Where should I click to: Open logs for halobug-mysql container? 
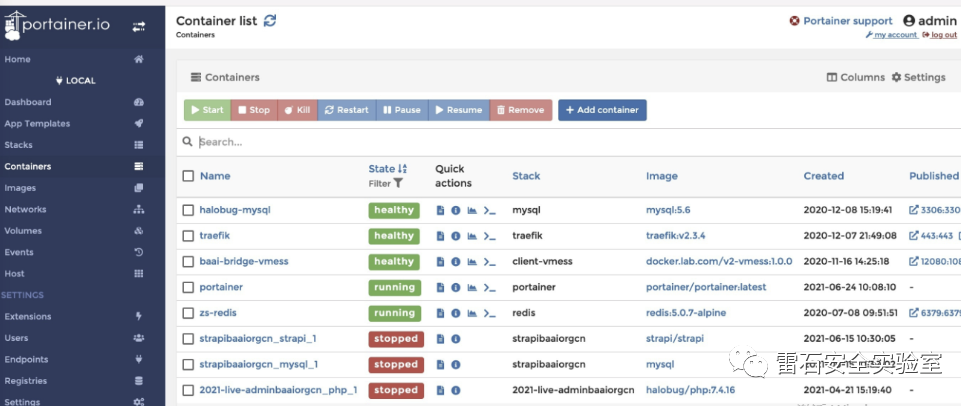pyautogui.click(x=440, y=210)
